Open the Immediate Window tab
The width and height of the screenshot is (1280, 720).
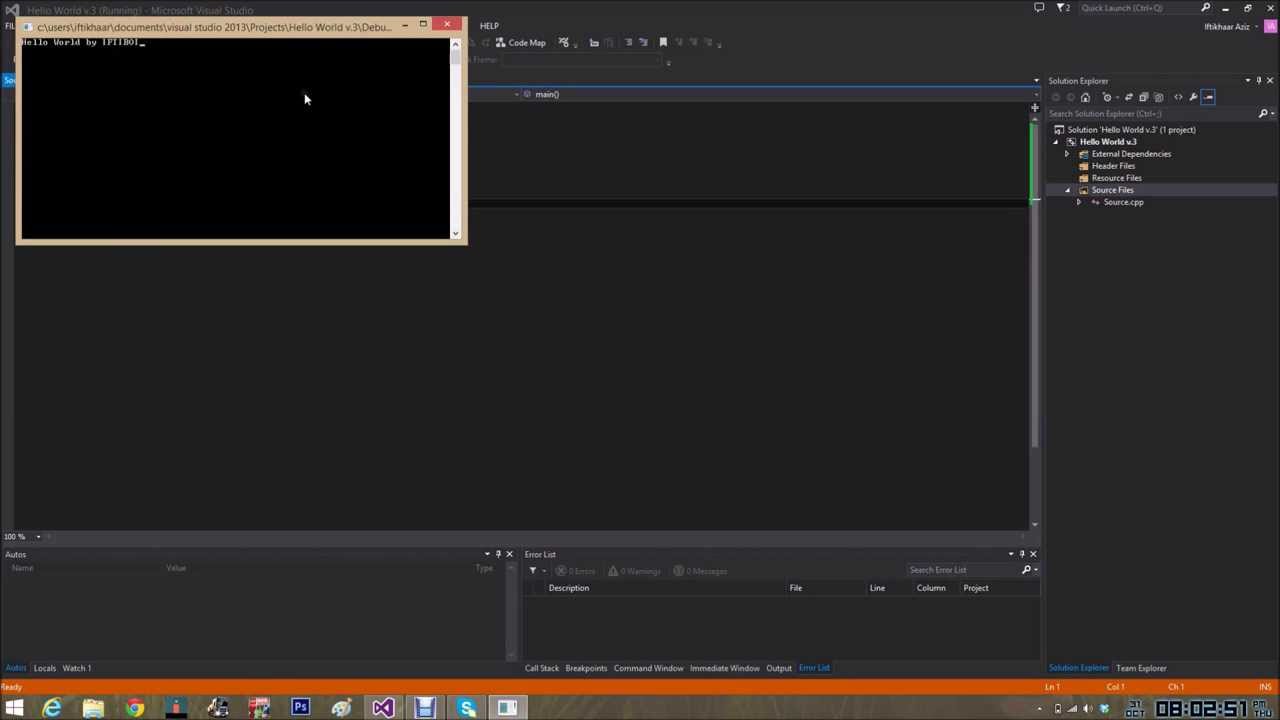tap(724, 668)
